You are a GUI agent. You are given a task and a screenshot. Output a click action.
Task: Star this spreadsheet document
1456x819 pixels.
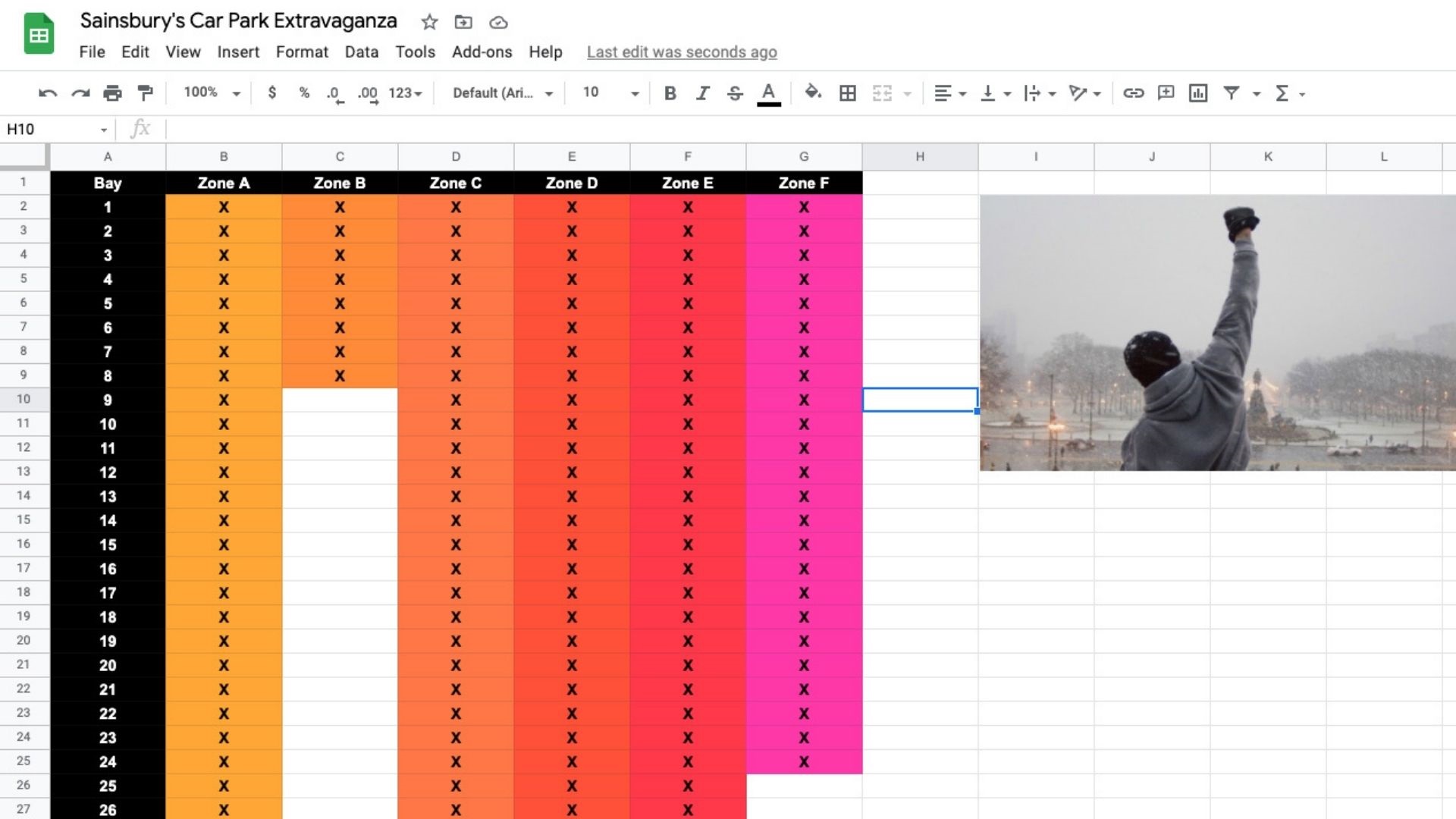[429, 22]
